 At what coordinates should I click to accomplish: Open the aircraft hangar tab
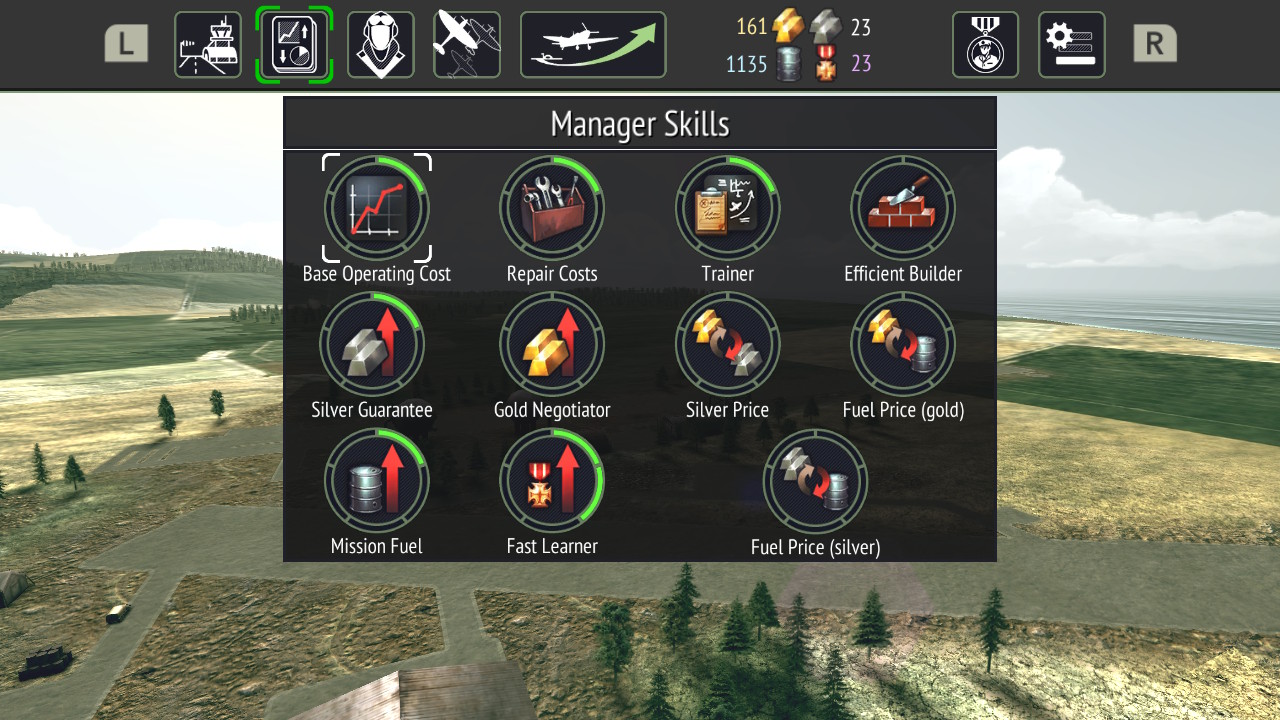(x=467, y=45)
